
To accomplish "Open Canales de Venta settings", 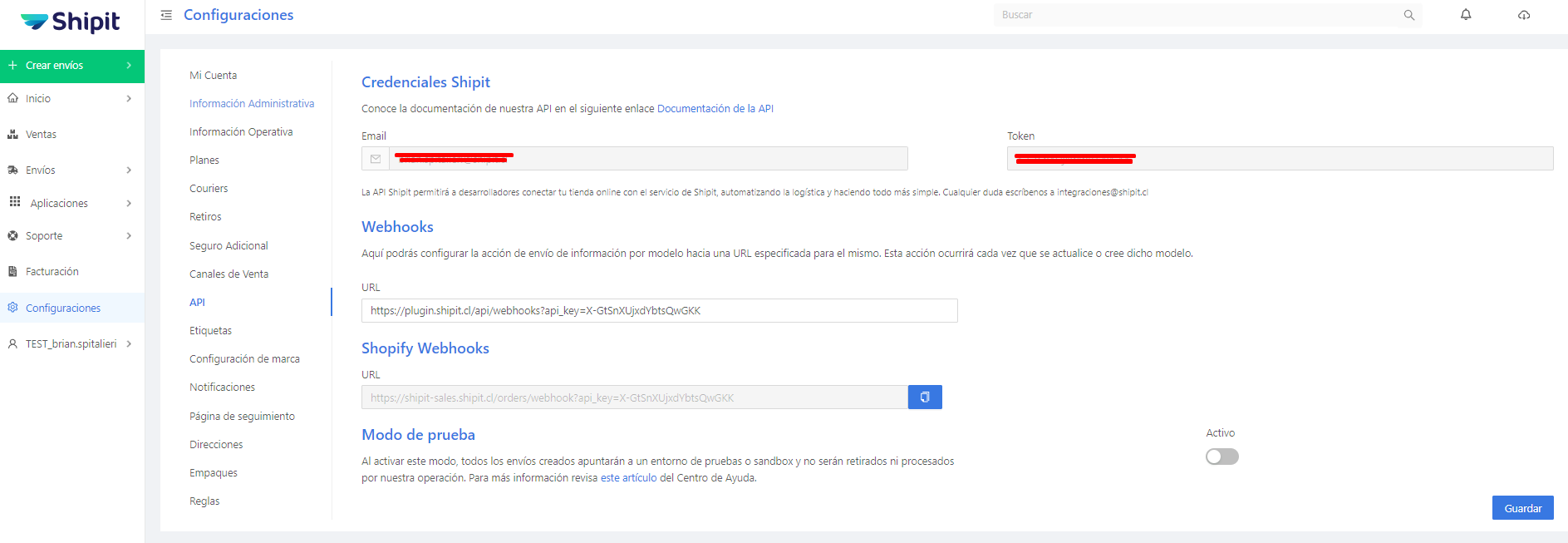I will [229, 274].
